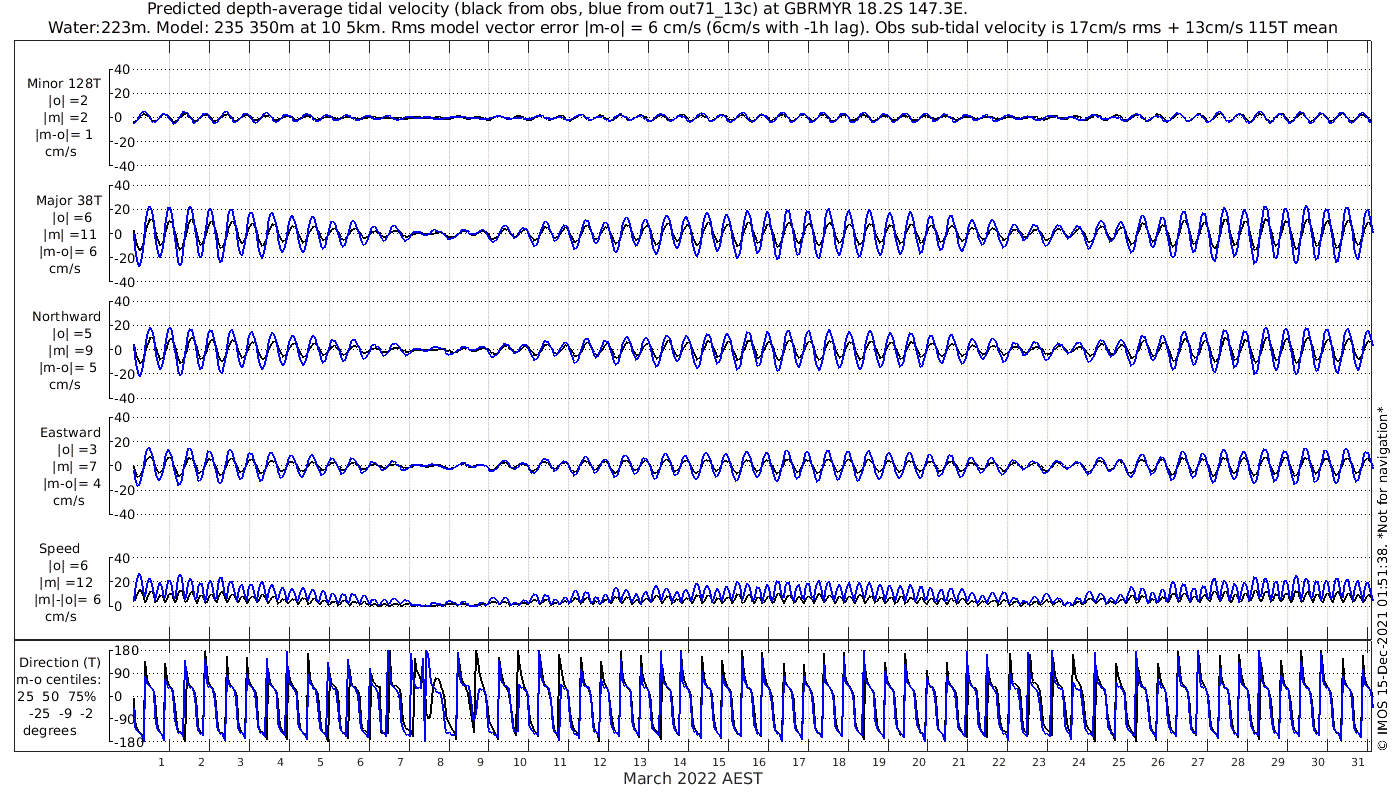
Task: Click the 'degrees' unit label
Action: pos(50,730)
